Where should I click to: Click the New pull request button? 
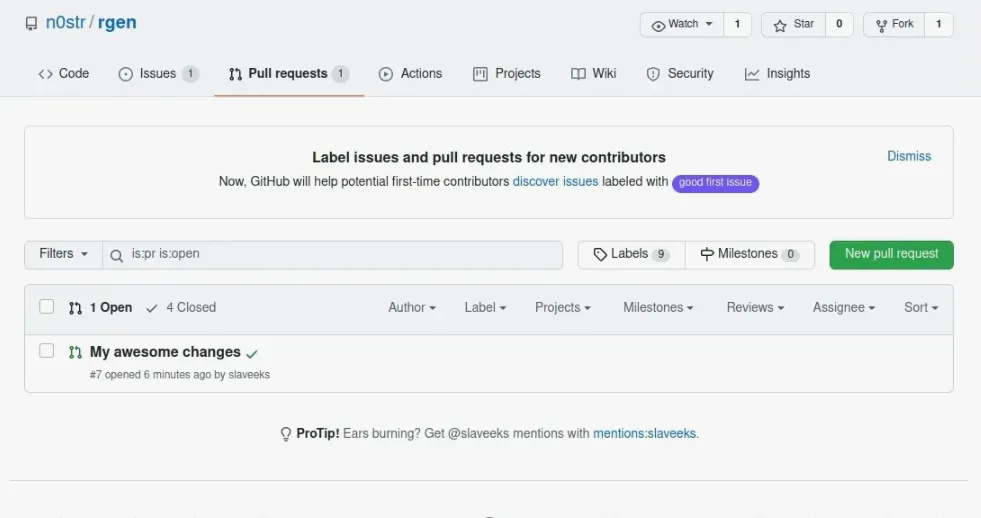pos(892,255)
